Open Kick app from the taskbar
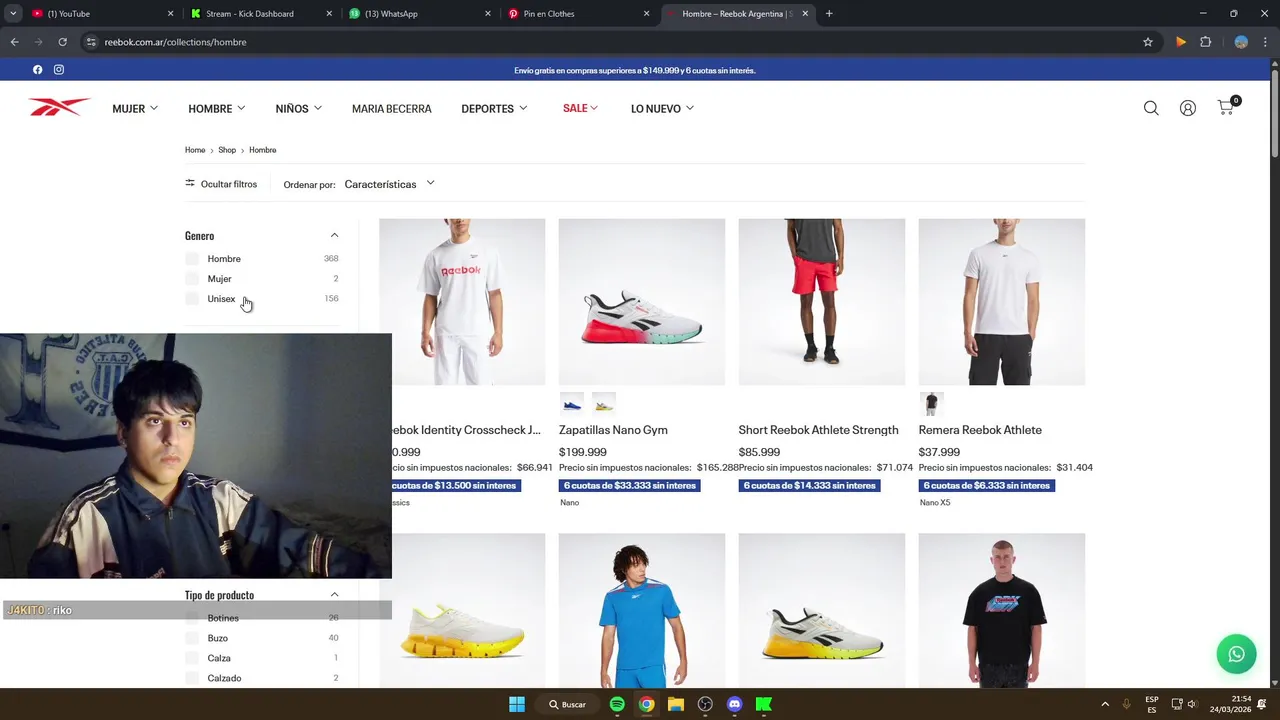Viewport: 1280px width, 720px height. [x=764, y=704]
